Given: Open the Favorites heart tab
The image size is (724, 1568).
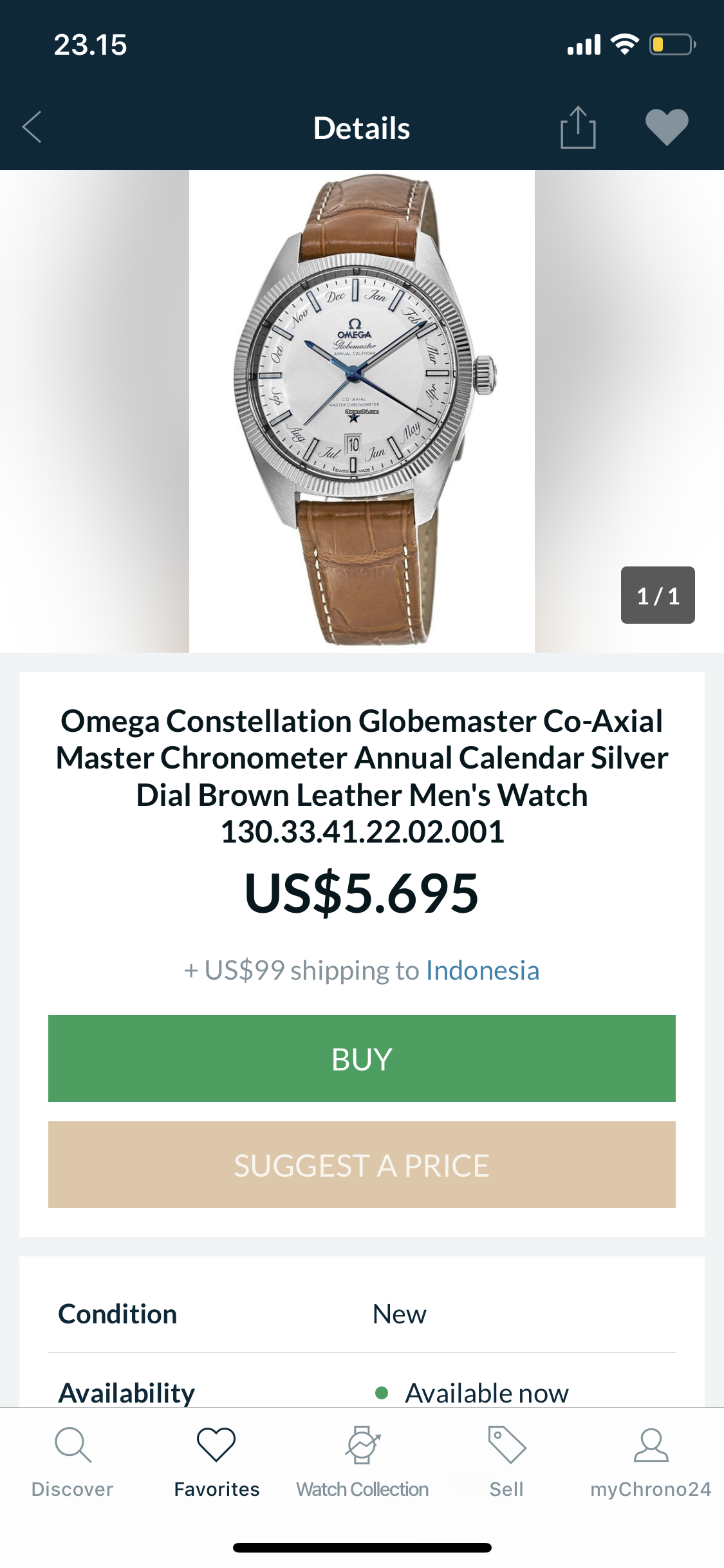Looking at the screenshot, I should (x=216, y=1461).
